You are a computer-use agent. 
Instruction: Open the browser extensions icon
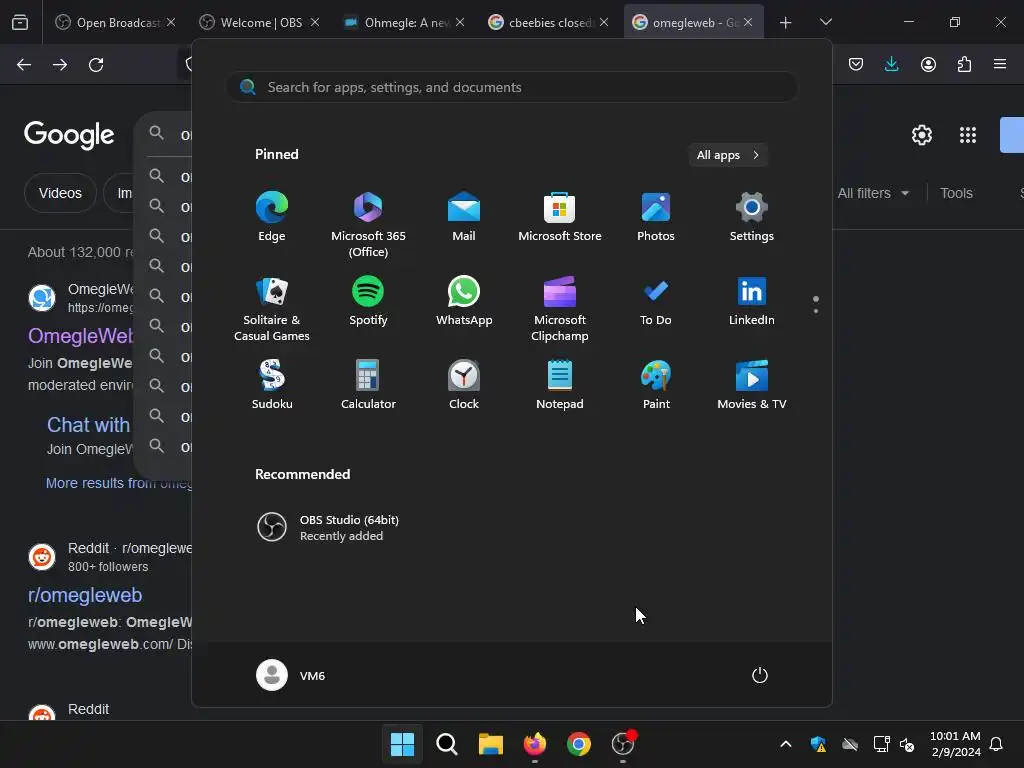pyautogui.click(x=964, y=64)
